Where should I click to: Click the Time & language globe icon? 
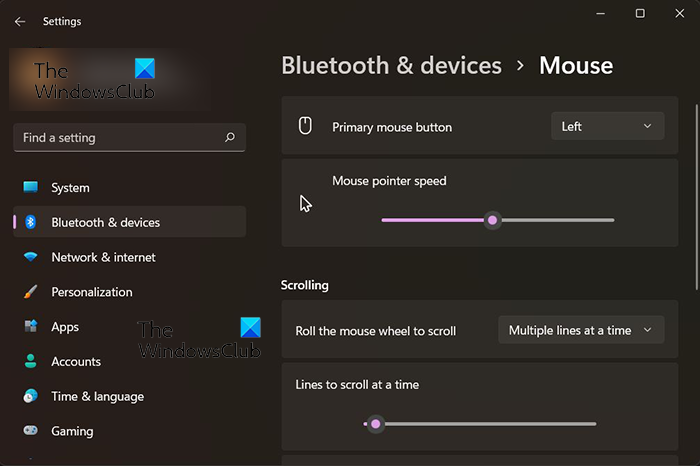[31, 397]
